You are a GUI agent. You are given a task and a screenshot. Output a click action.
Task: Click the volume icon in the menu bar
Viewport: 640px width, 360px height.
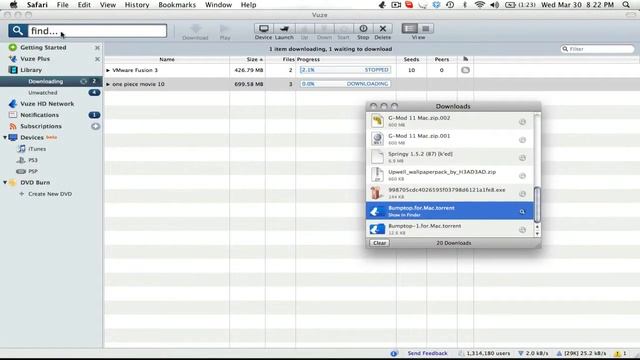[495, 5]
